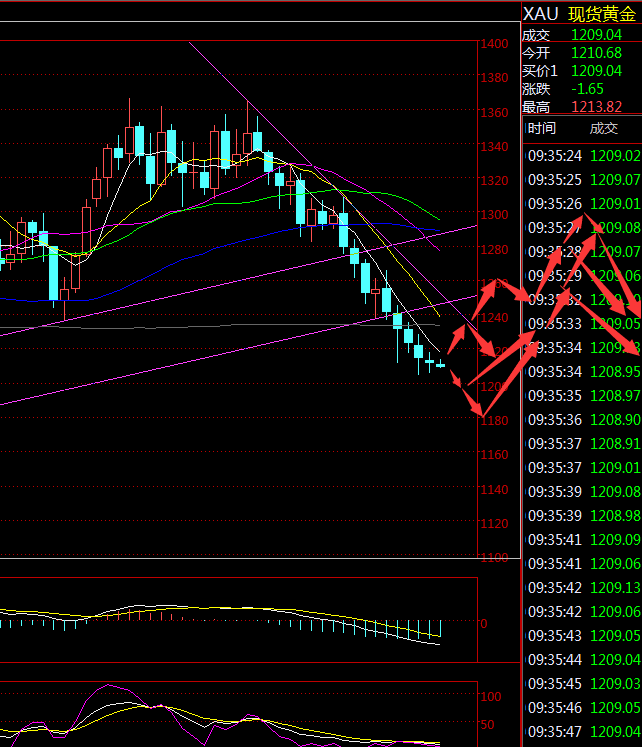
Task: Click the lowest red arrow tip near 1180
Action: pyautogui.click(x=482, y=413)
